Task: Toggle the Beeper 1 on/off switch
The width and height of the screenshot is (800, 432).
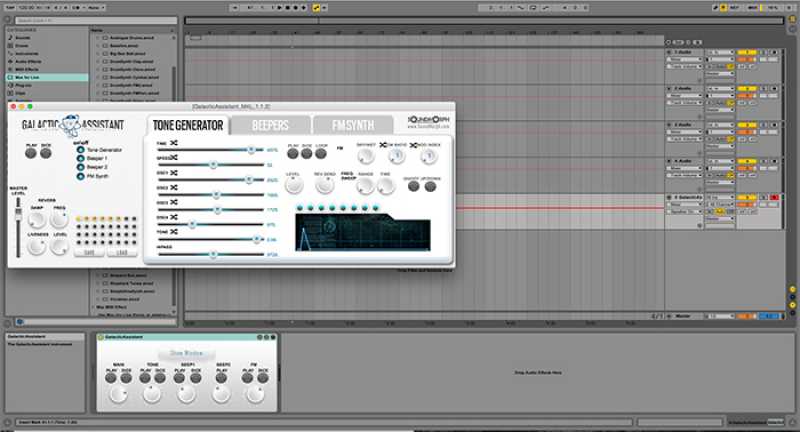Action: click(80, 159)
